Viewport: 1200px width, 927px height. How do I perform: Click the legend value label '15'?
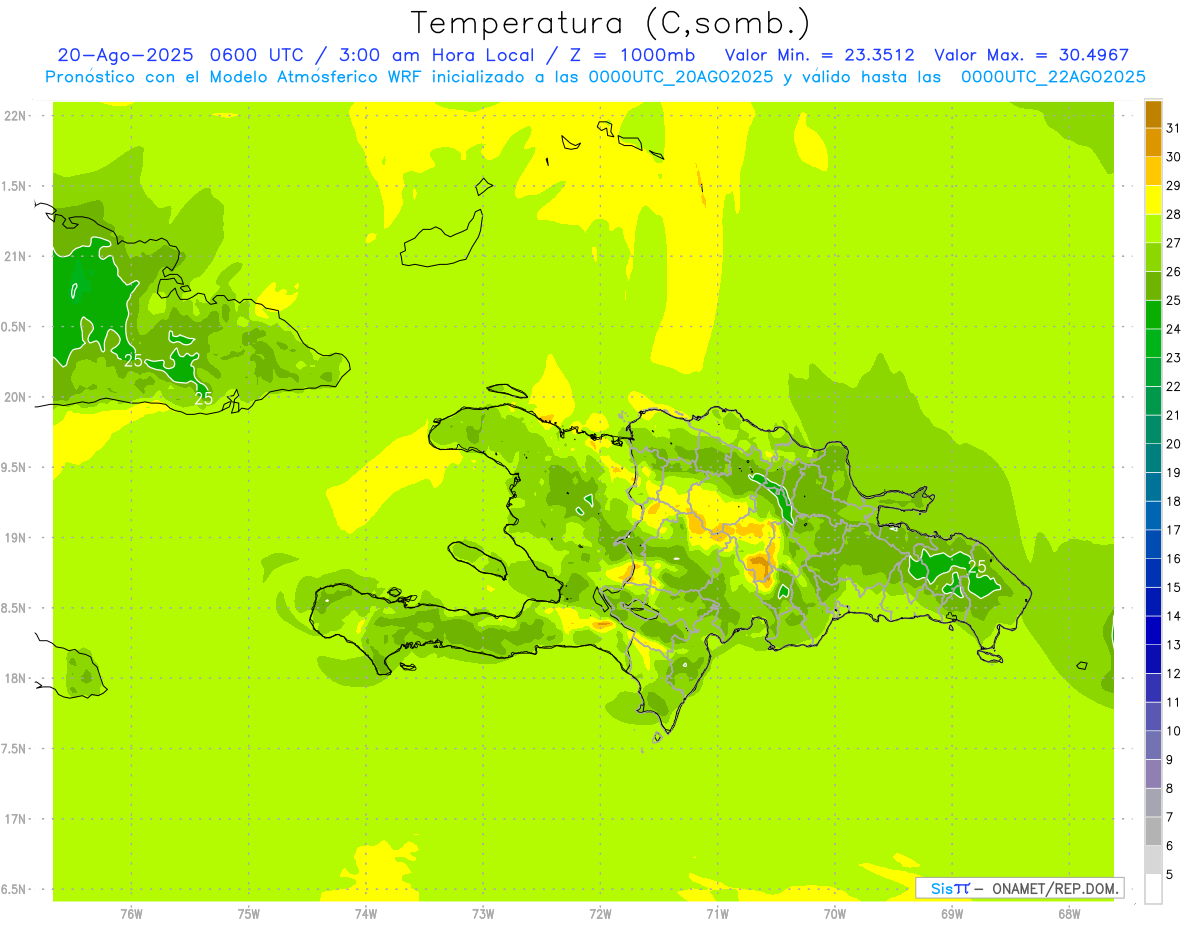coord(1174,587)
